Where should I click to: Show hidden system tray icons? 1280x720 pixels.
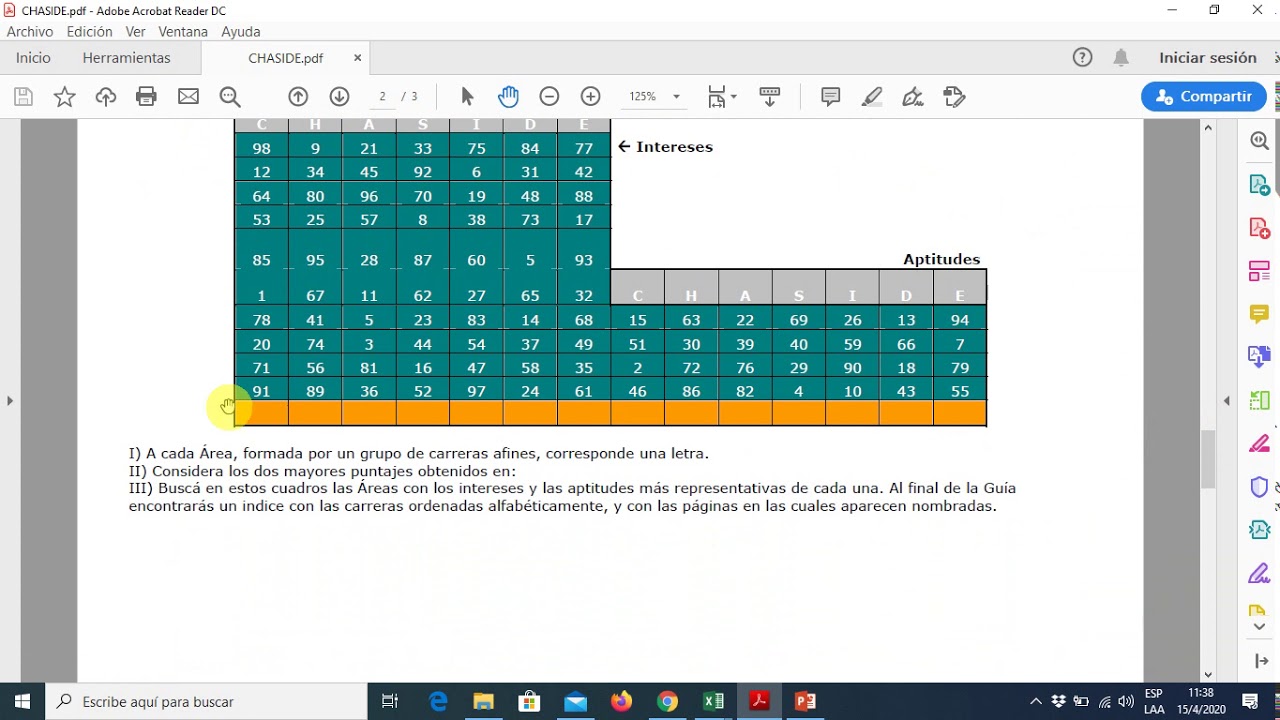pos(1035,702)
